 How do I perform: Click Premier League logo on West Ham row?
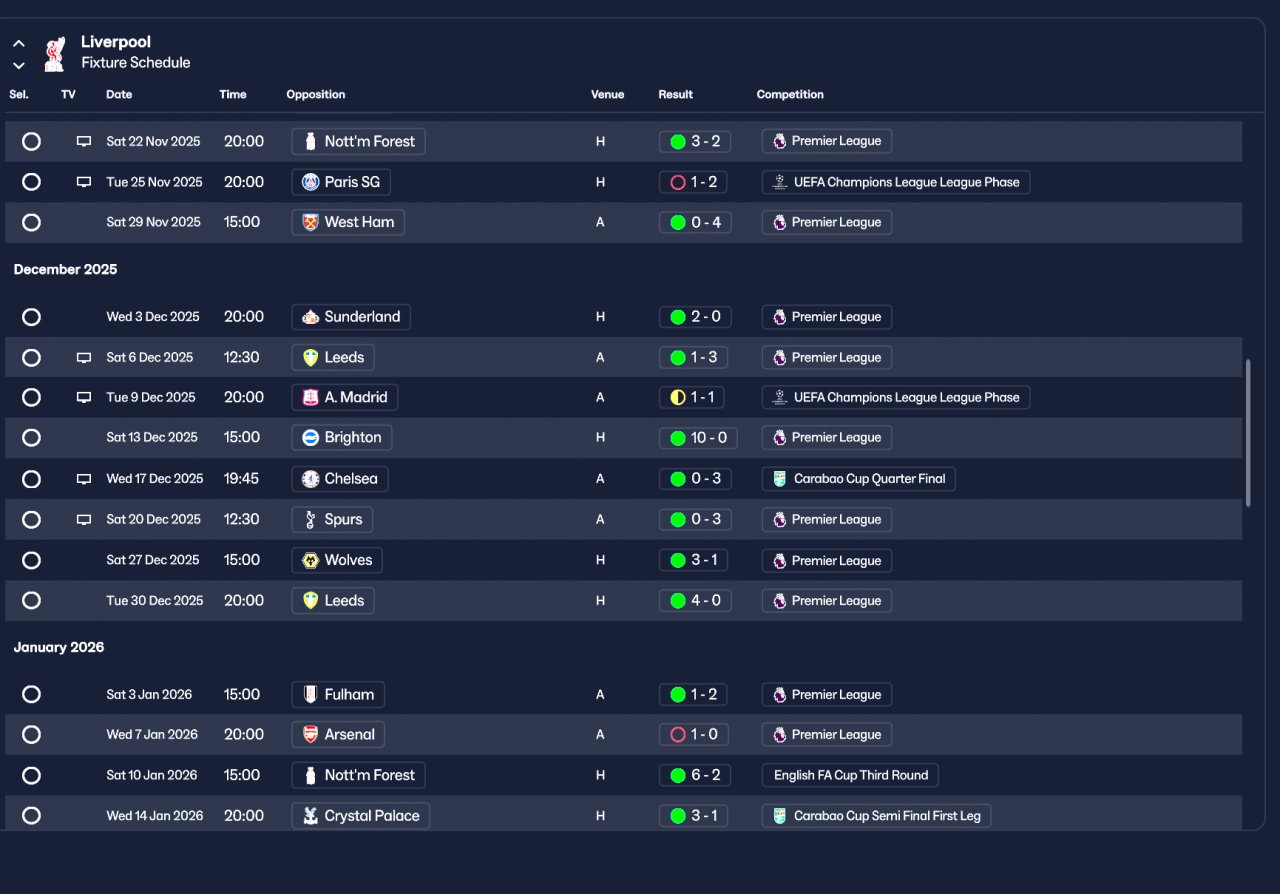(x=779, y=222)
